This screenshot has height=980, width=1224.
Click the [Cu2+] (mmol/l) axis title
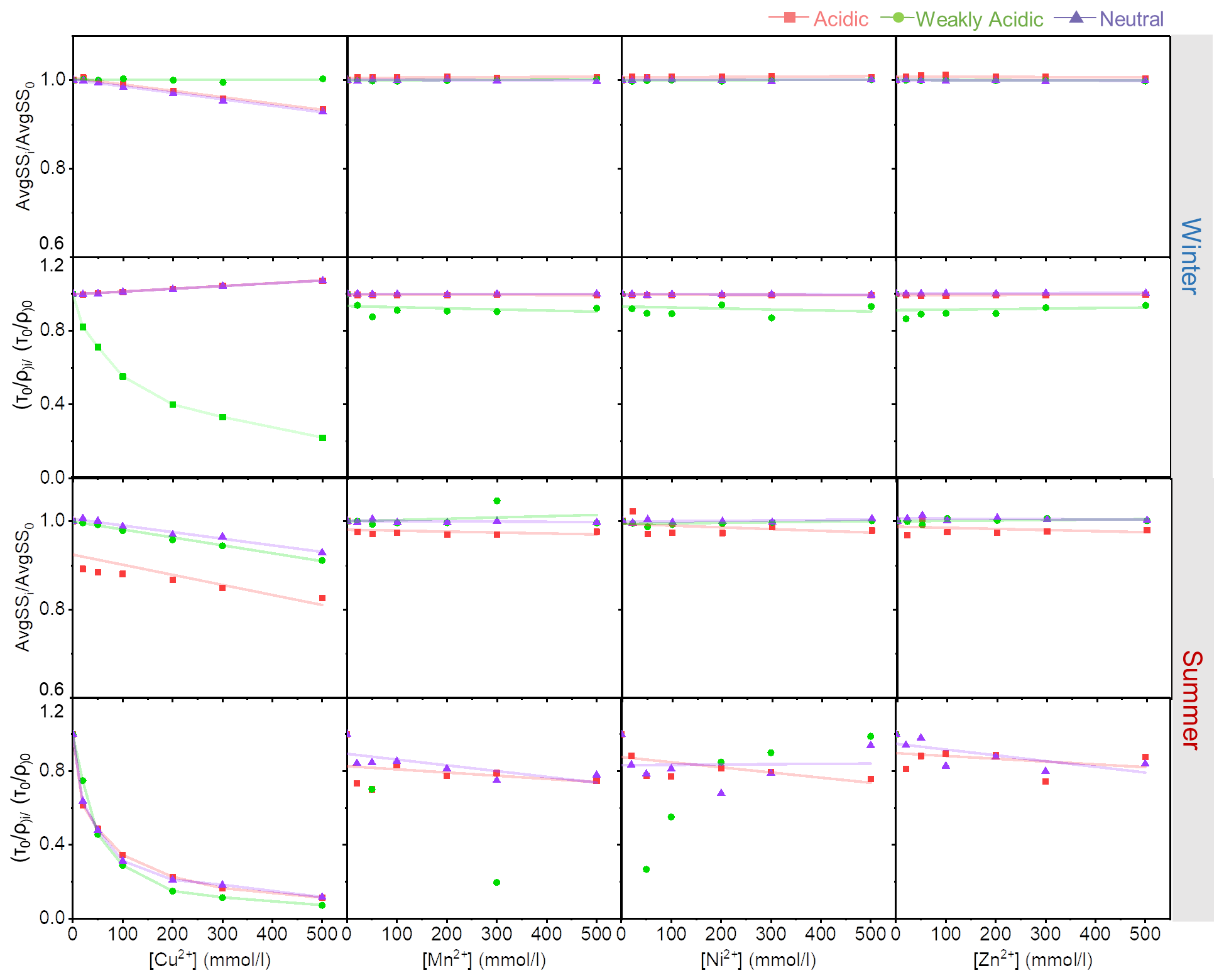tap(210, 959)
